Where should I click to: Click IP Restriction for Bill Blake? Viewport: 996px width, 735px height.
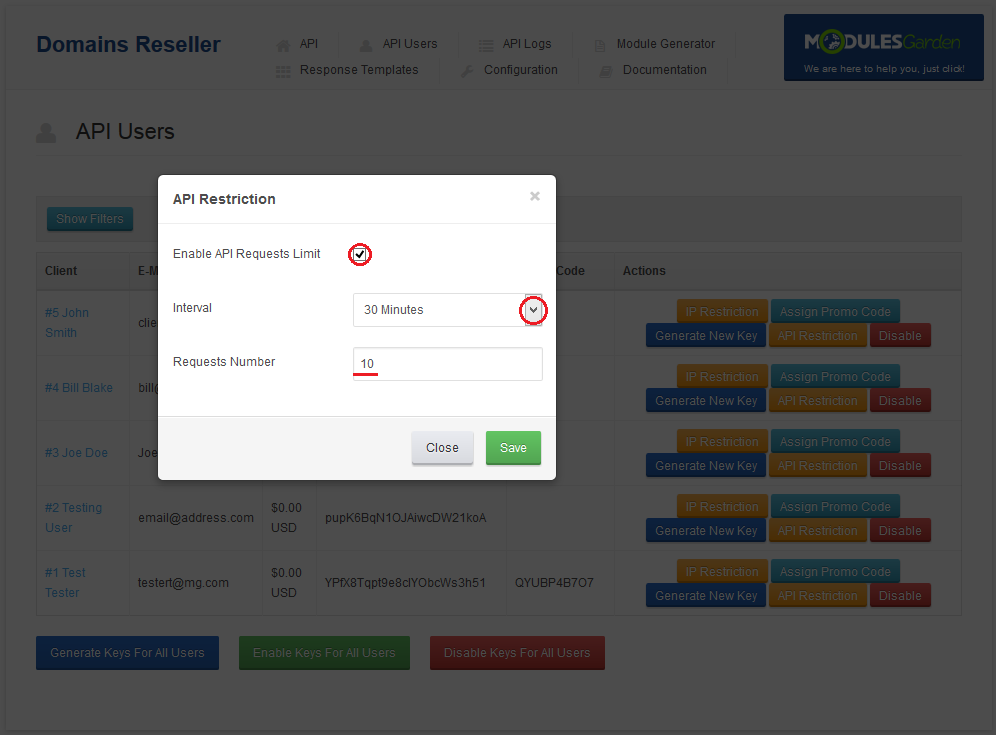coord(722,377)
